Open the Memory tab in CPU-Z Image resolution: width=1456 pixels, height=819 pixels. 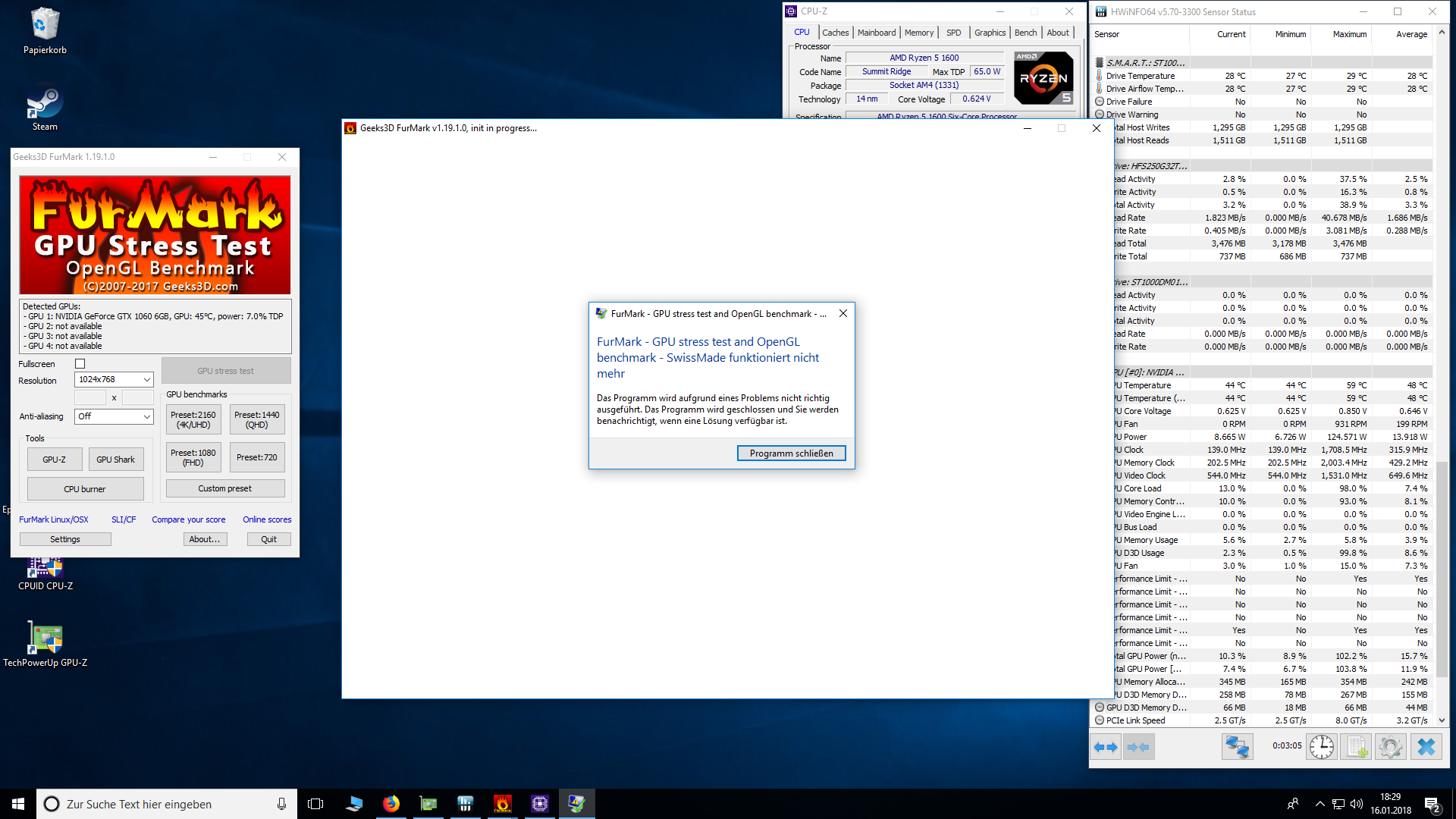[918, 33]
